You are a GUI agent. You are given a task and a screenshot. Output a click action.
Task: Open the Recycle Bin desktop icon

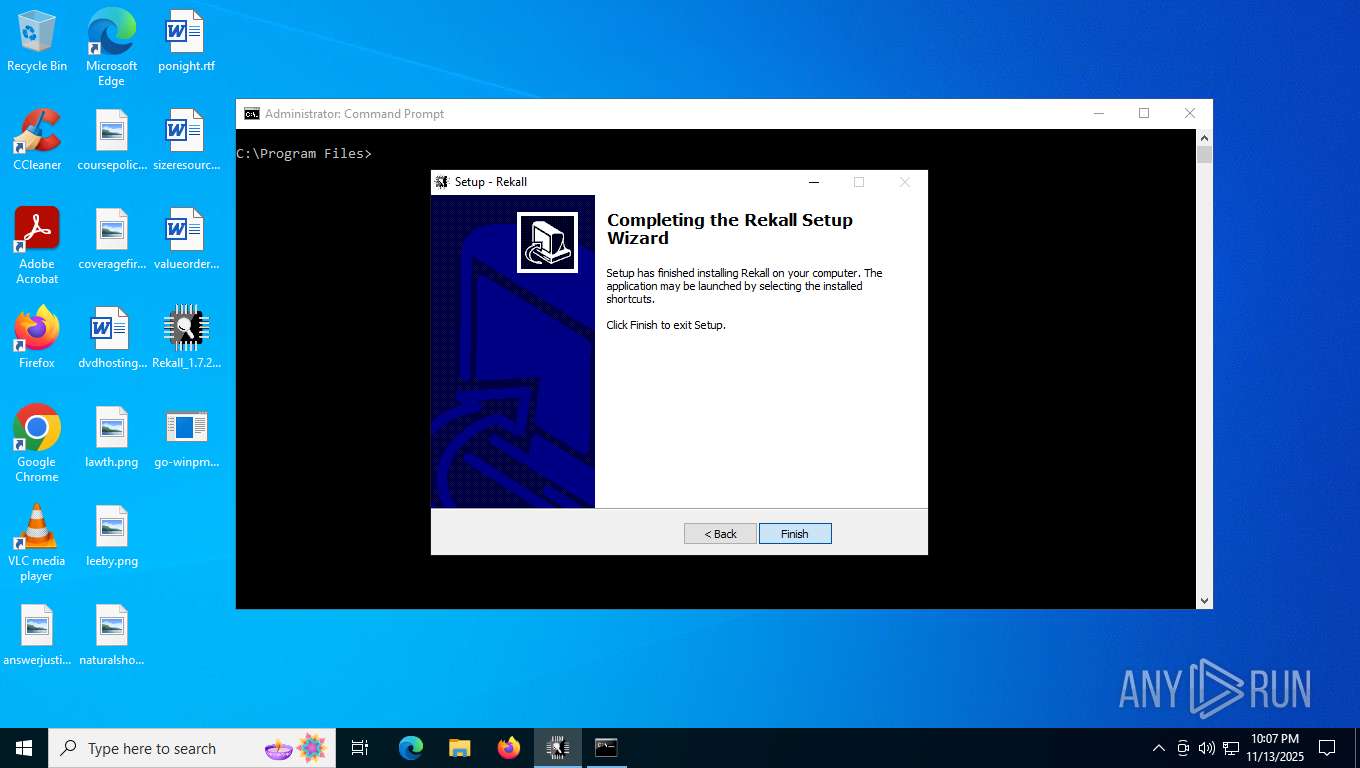pyautogui.click(x=37, y=42)
